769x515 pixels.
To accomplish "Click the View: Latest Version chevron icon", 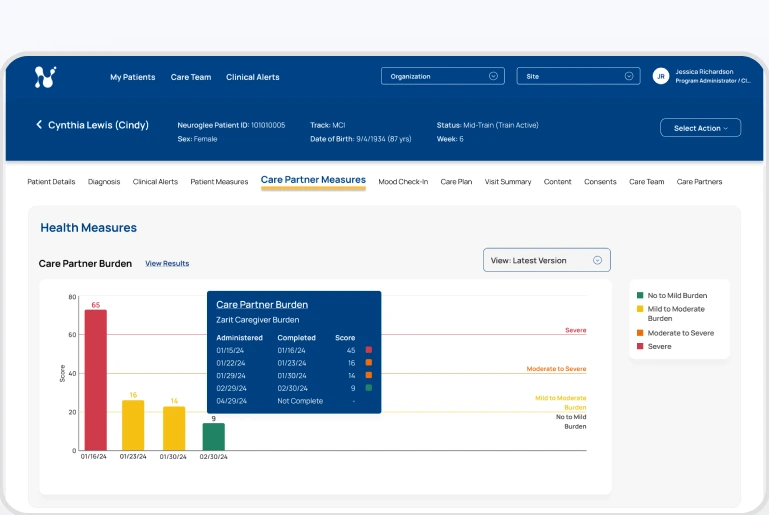I will pyautogui.click(x=597, y=260).
